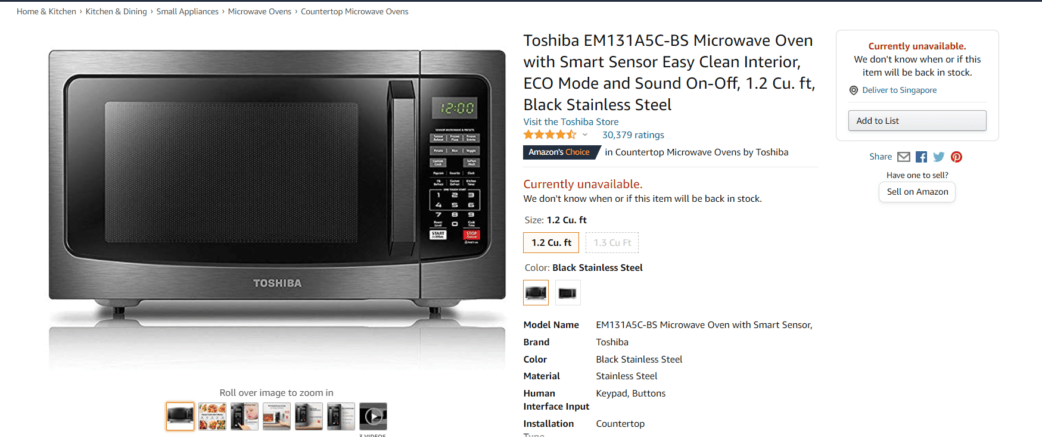Expand the ratings breakdown chevron
This screenshot has width=1042, height=437.
pos(585,135)
